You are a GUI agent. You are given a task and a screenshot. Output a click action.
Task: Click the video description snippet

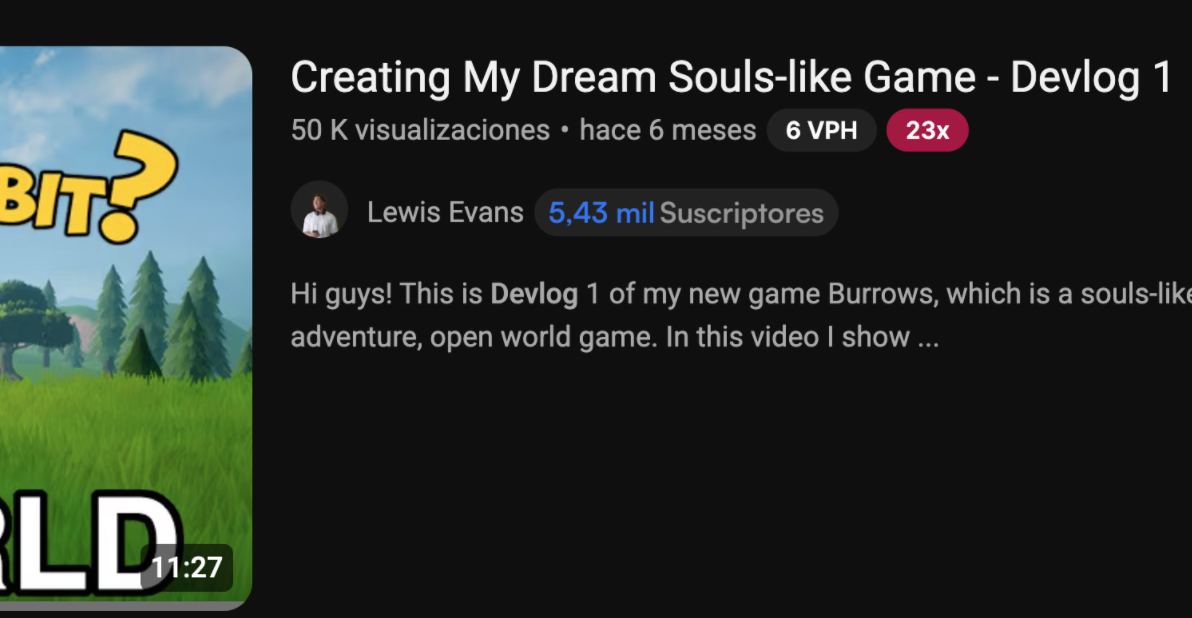[x=741, y=315]
